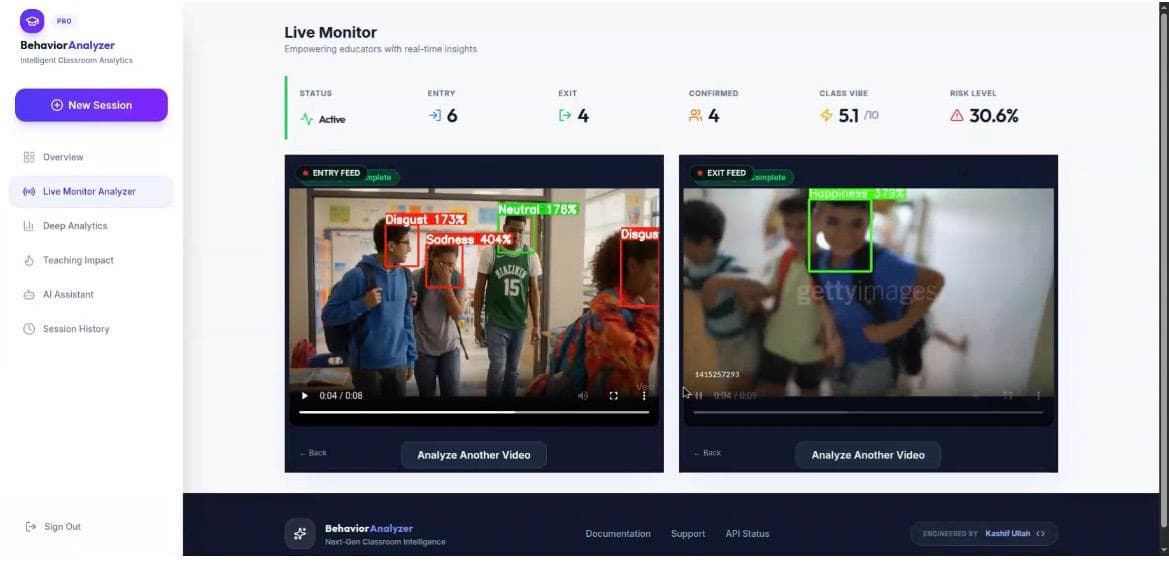This screenshot has height=564, width=1169.
Task: Pause the exit feed video
Action: point(699,396)
